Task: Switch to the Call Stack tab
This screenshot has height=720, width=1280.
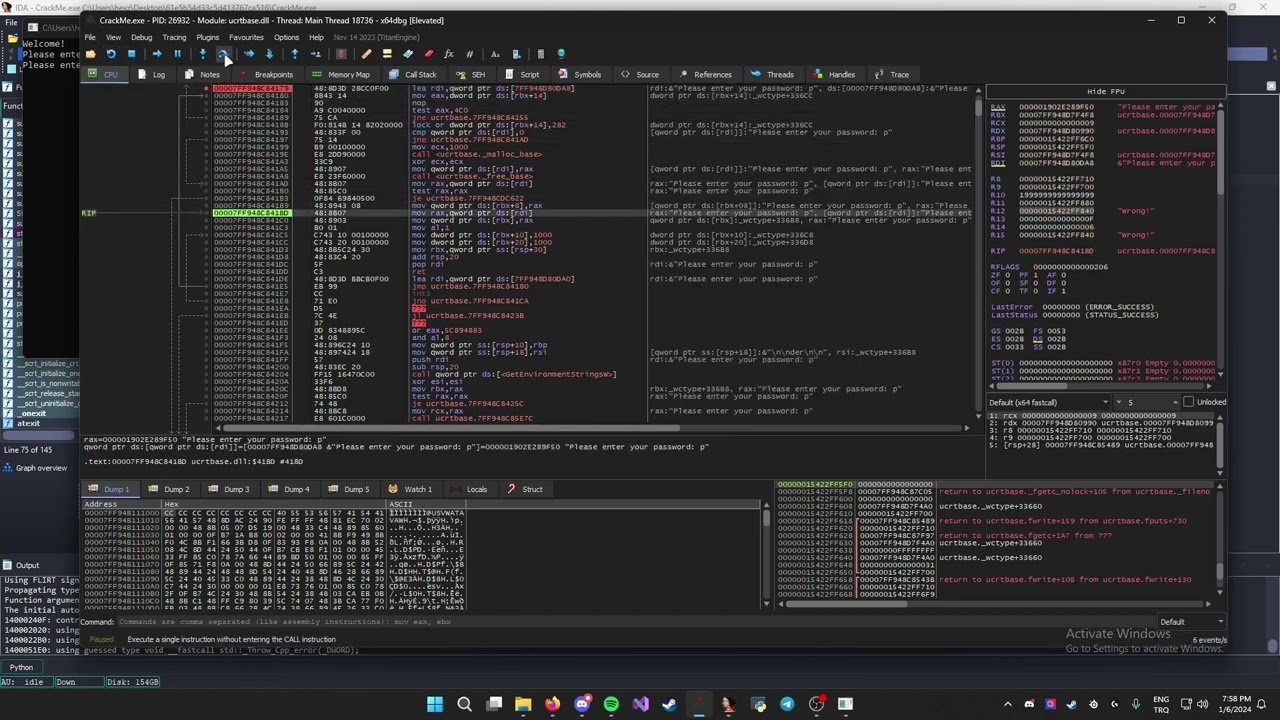Action: [x=413, y=74]
